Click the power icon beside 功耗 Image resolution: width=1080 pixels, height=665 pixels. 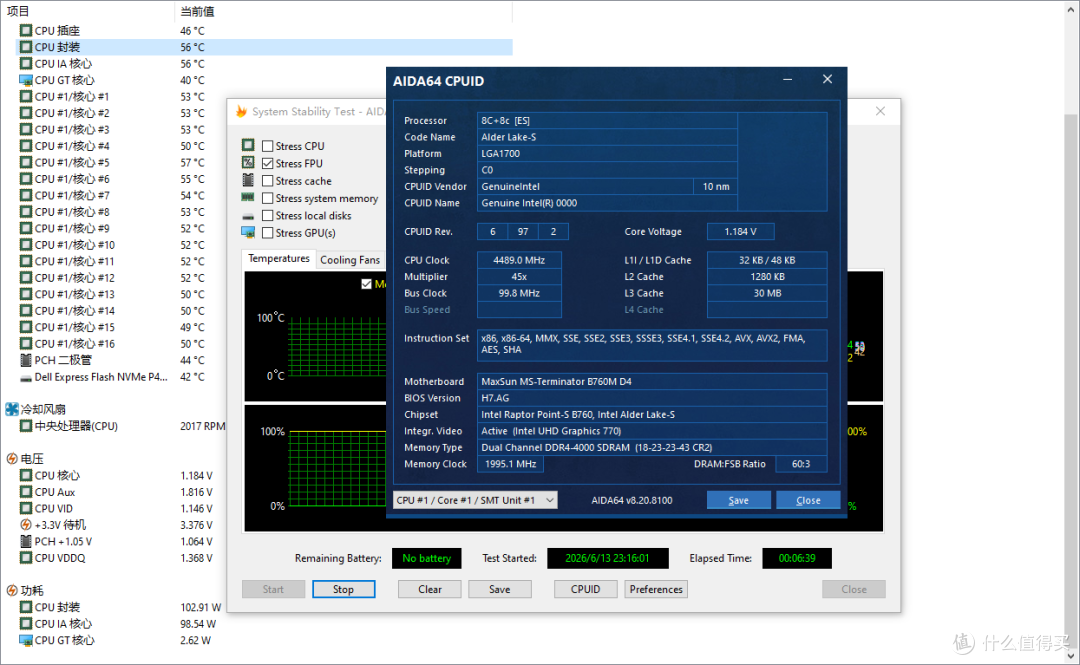coord(12,591)
